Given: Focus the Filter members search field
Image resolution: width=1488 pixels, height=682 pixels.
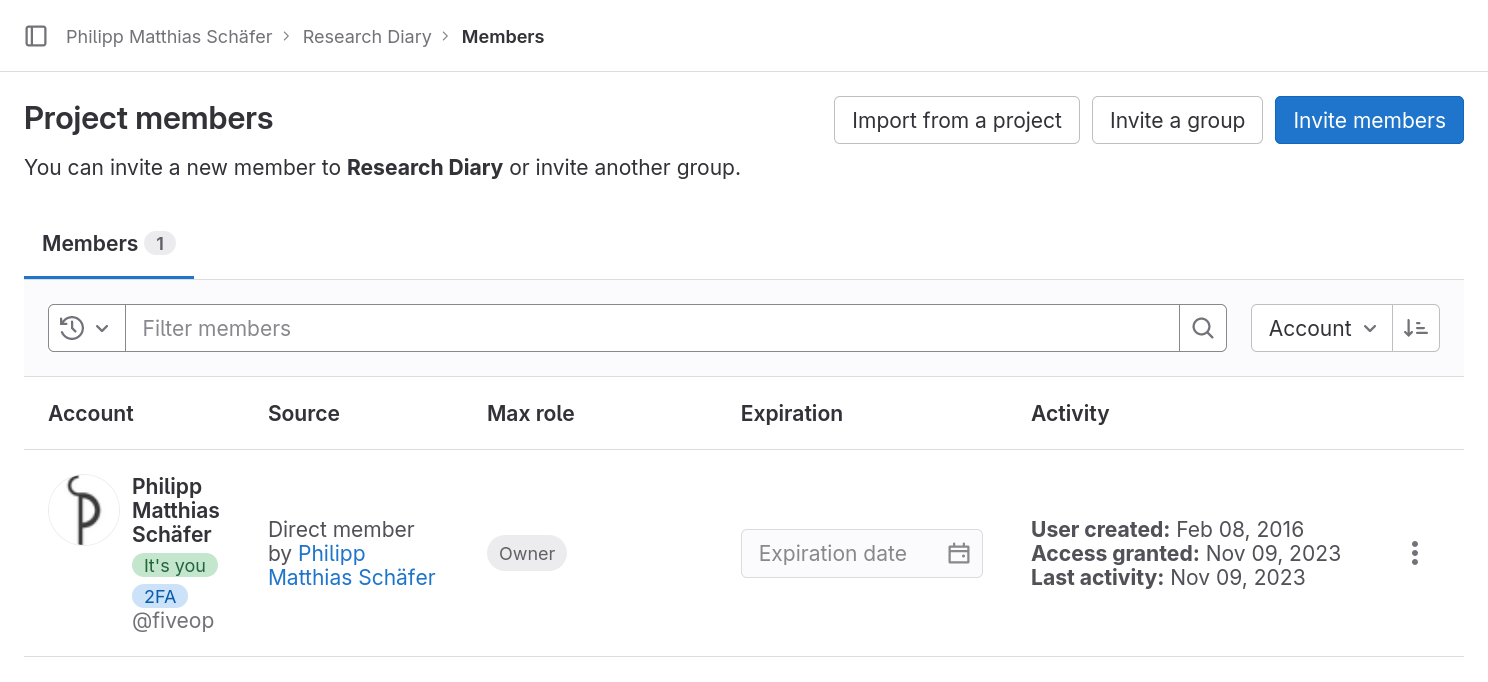Looking at the screenshot, I should click(x=650, y=327).
